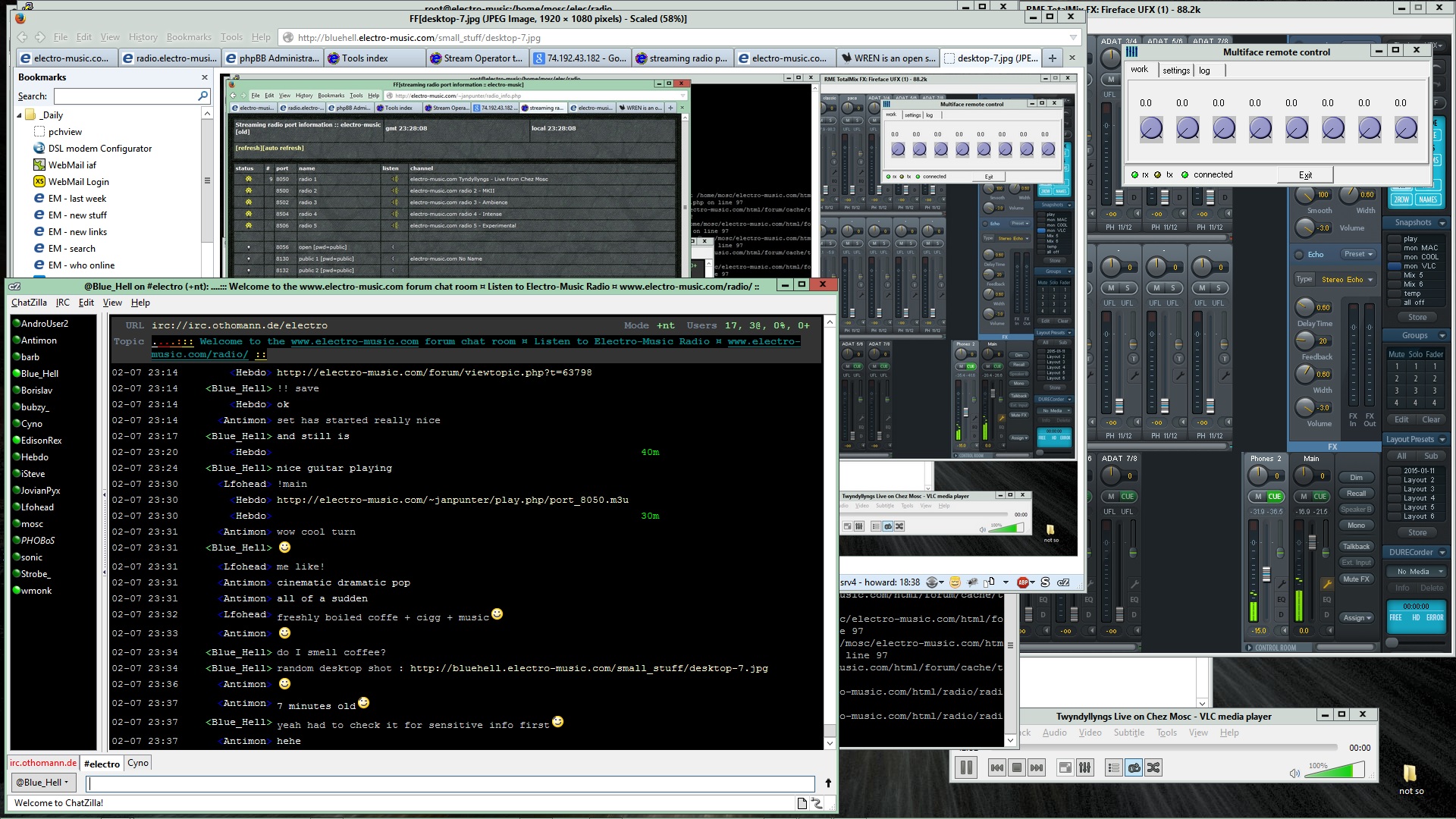This screenshot has height=819, width=1456.
Task: Toggle 2ROW mixer view
Action: pos(1401,200)
